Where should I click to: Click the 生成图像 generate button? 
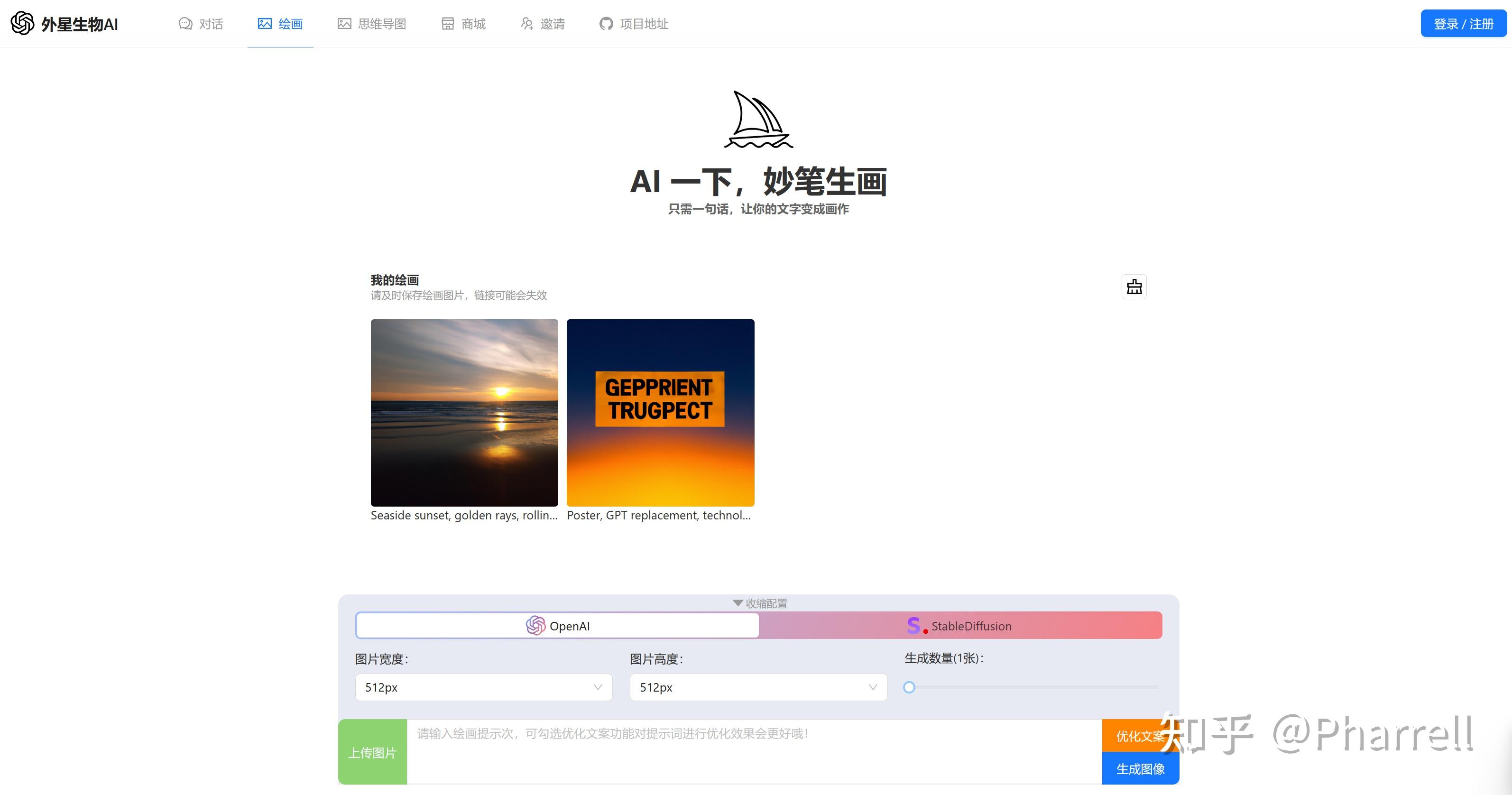click(x=1140, y=768)
